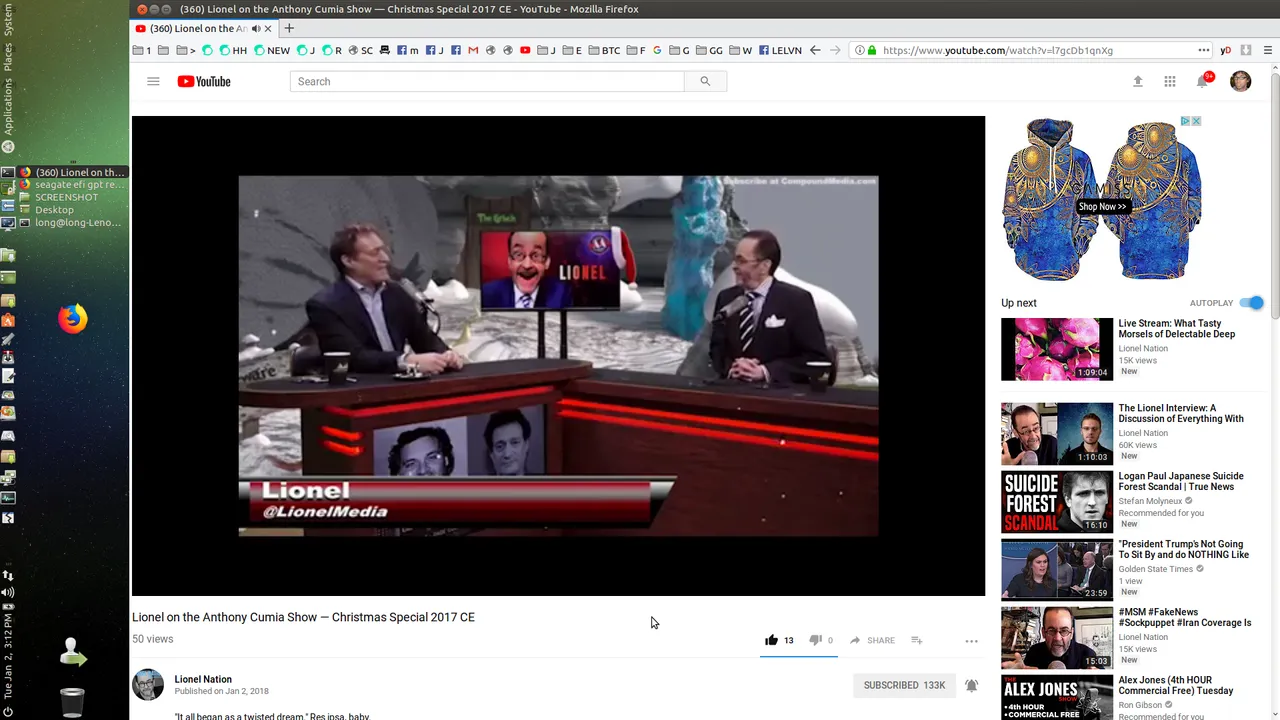Launch Firefox from the desktop icon
The image size is (1280, 720).
point(72,319)
